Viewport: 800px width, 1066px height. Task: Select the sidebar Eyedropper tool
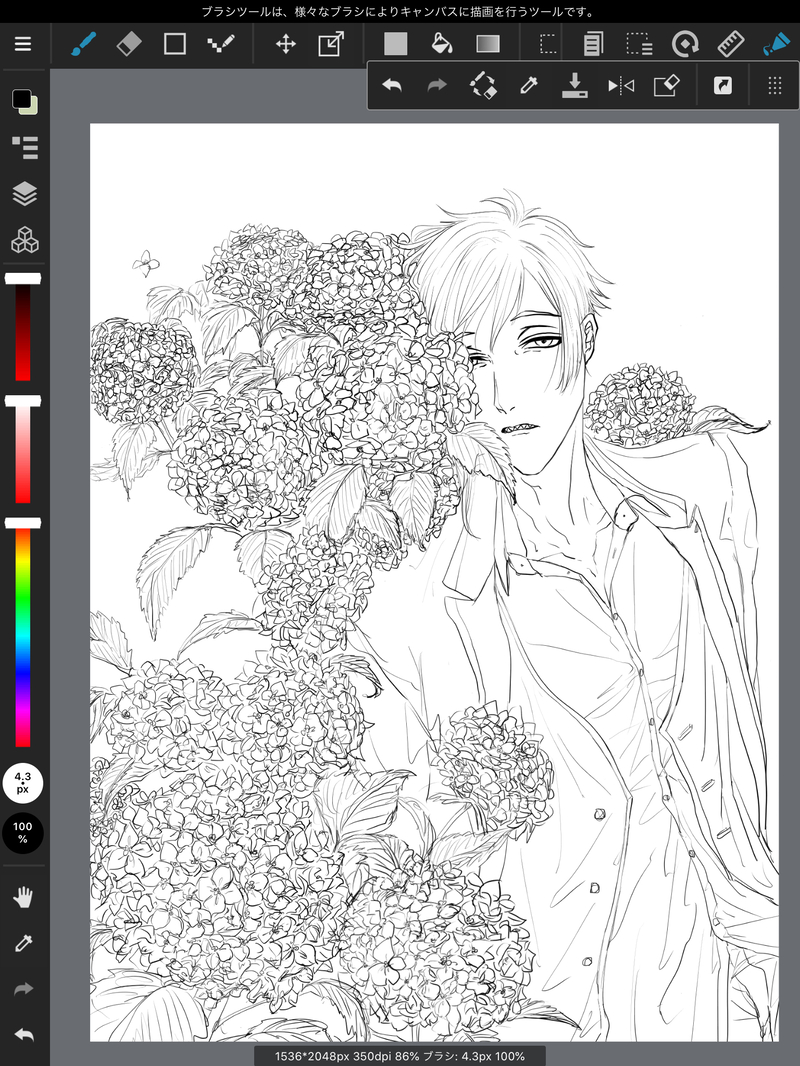pyautogui.click(x=23, y=943)
